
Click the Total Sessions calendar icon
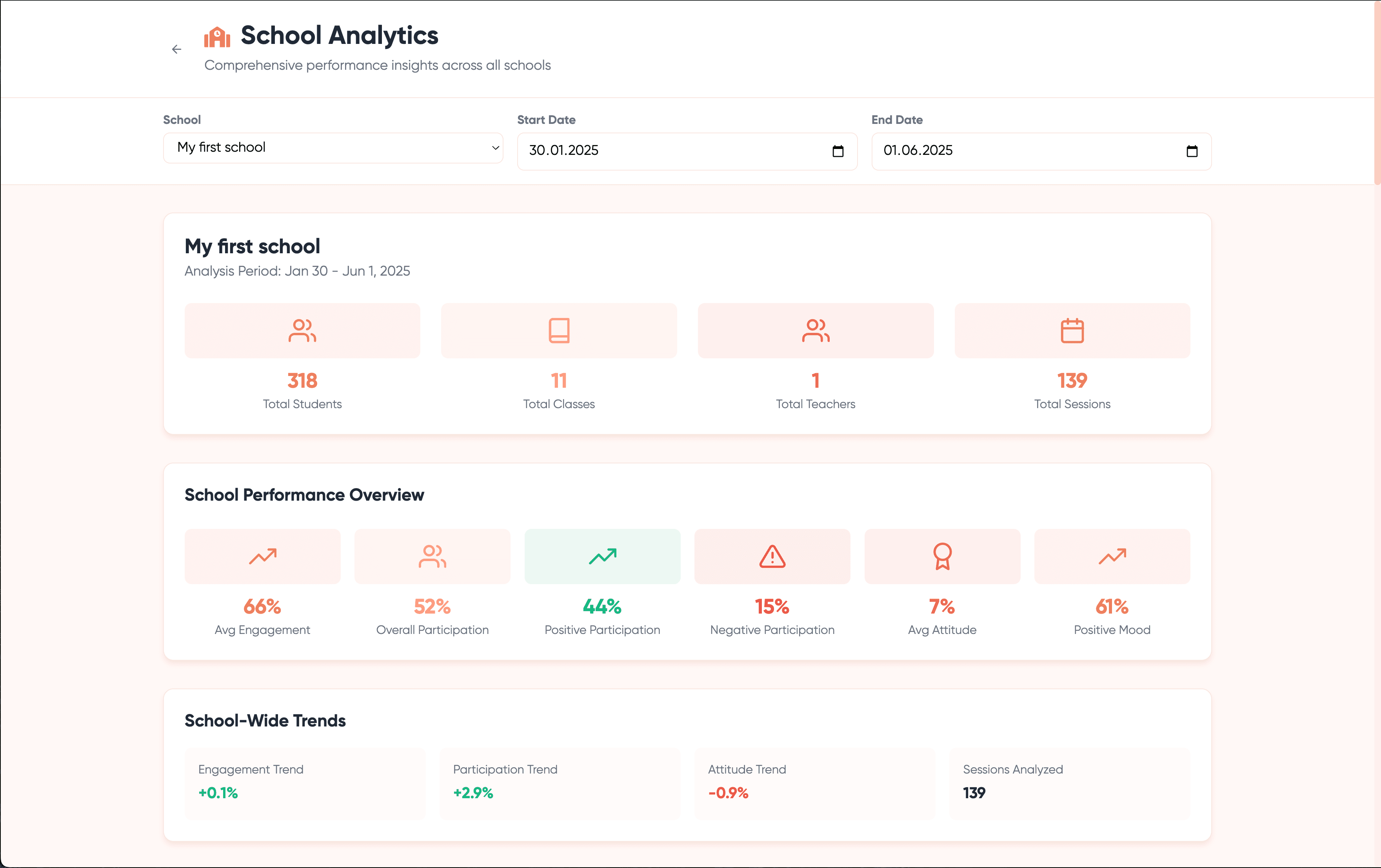tap(1071, 330)
